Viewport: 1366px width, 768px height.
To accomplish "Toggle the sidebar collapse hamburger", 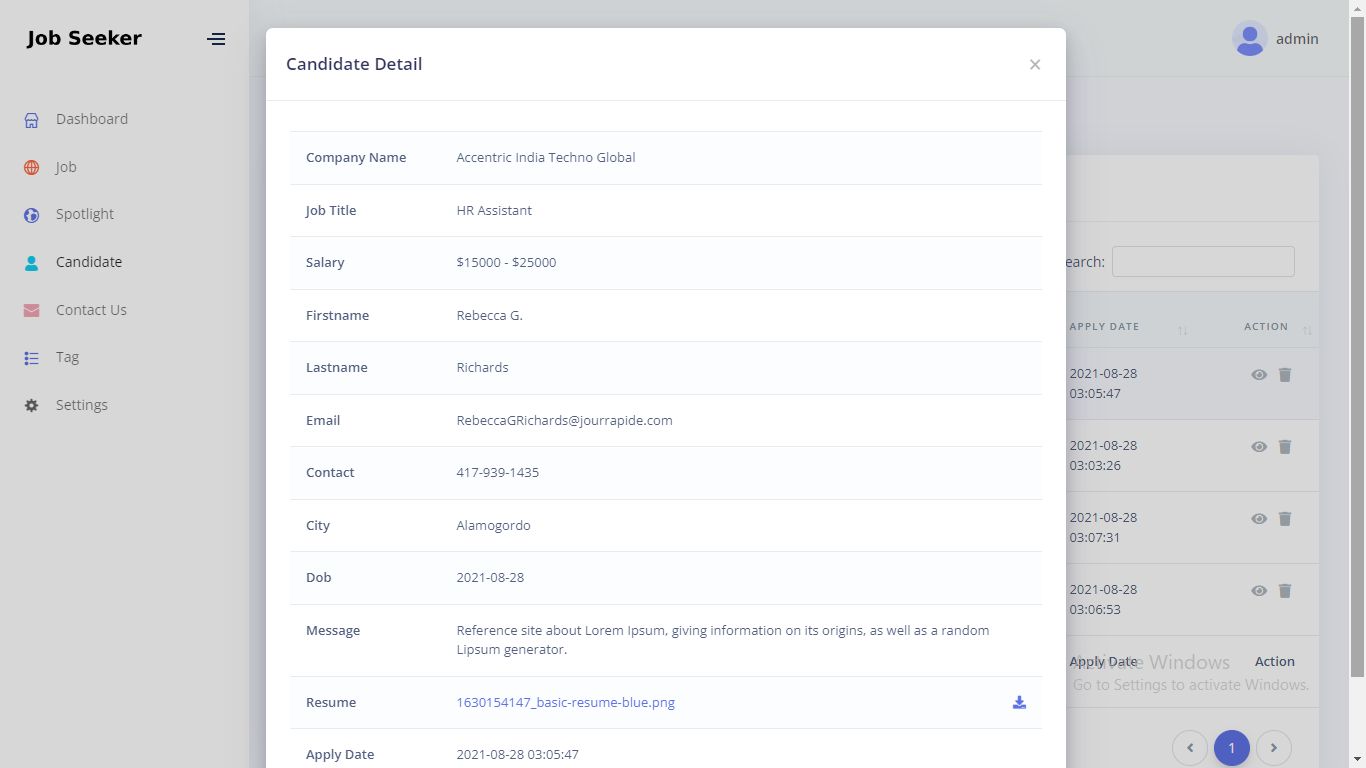I will click(216, 39).
